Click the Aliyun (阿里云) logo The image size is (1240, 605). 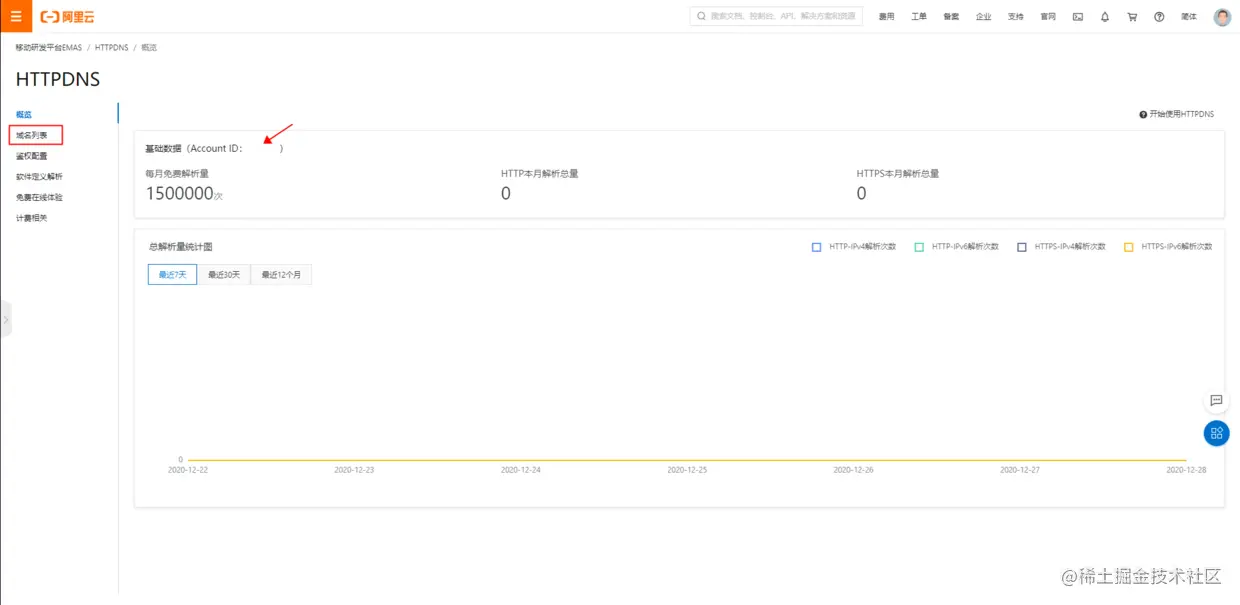[68, 17]
